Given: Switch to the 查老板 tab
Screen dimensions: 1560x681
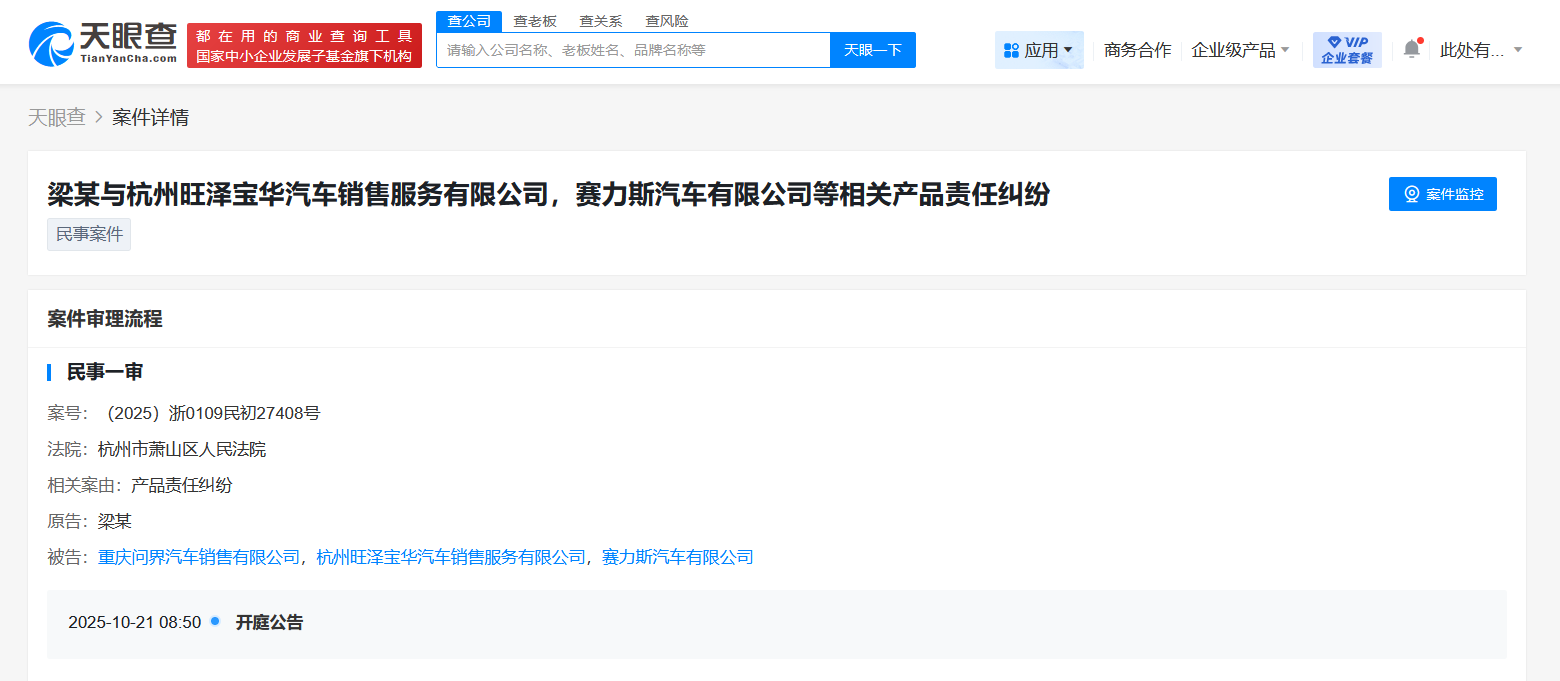Looking at the screenshot, I should (534, 20).
